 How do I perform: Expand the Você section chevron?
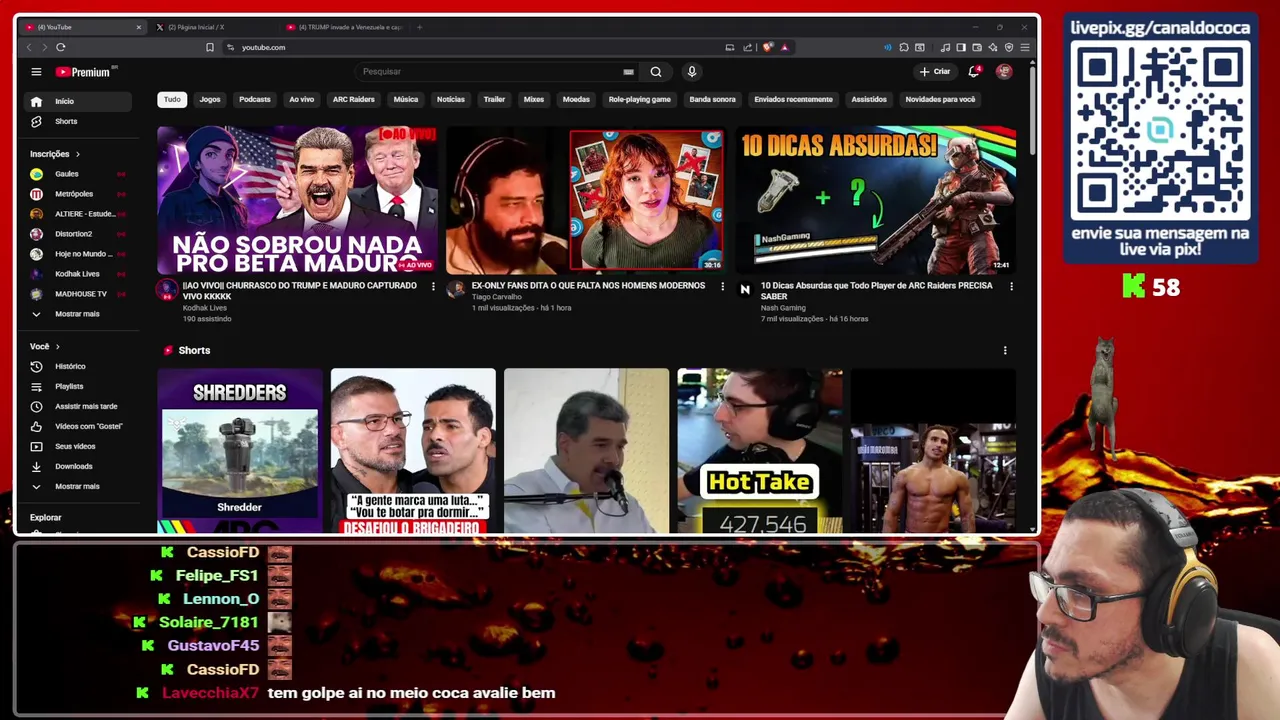[x=57, y=346]
